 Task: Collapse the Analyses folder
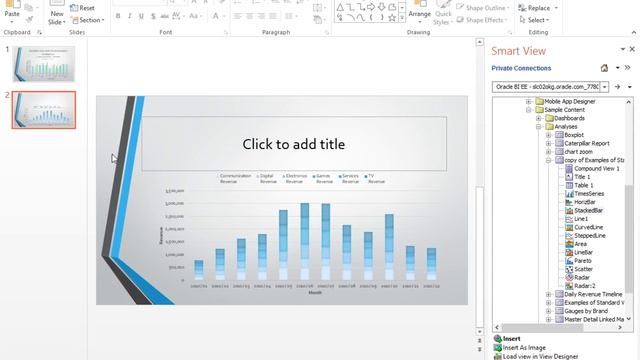tap(539, 127)
